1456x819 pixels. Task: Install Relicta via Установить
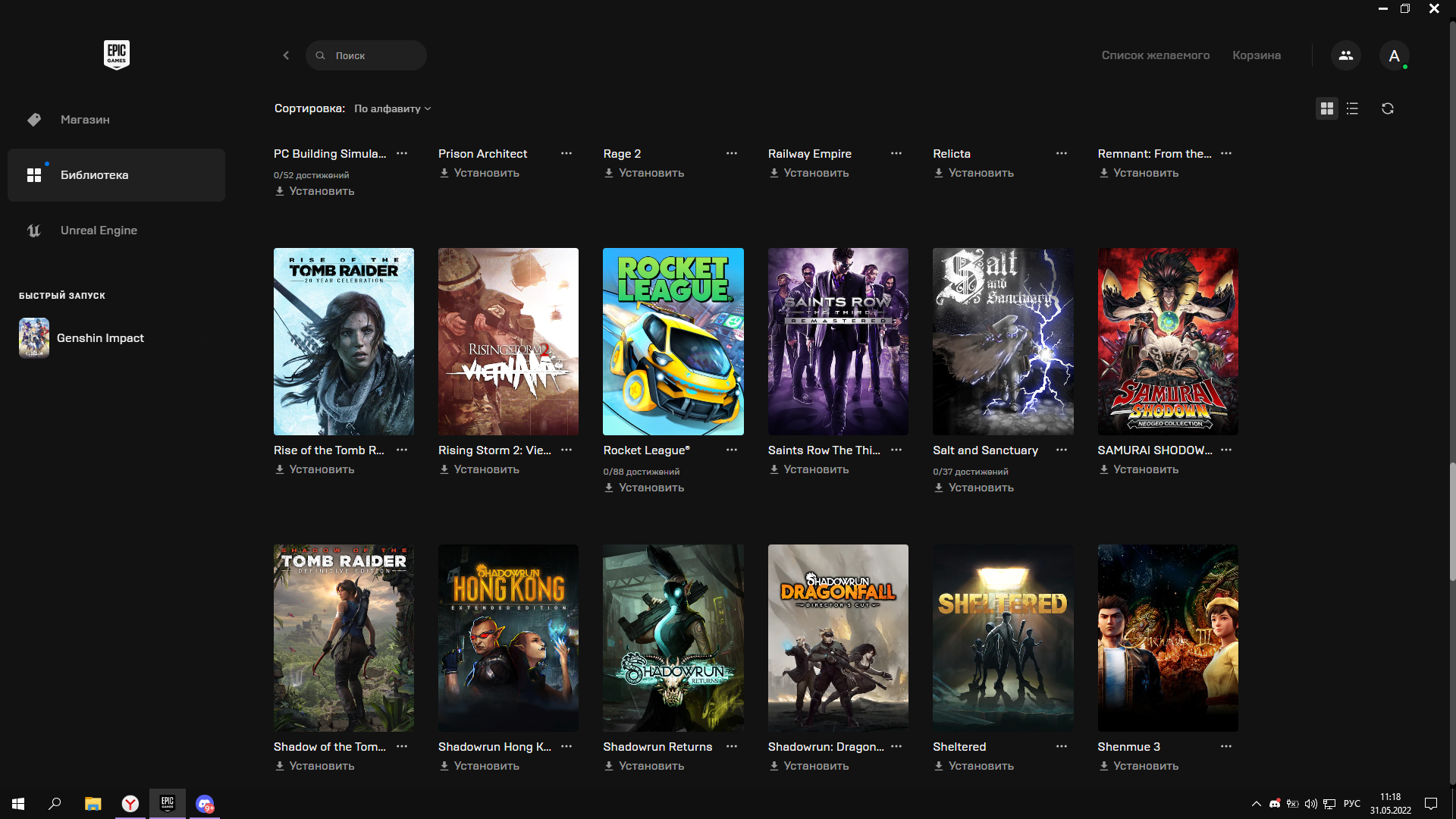point(974,173)
